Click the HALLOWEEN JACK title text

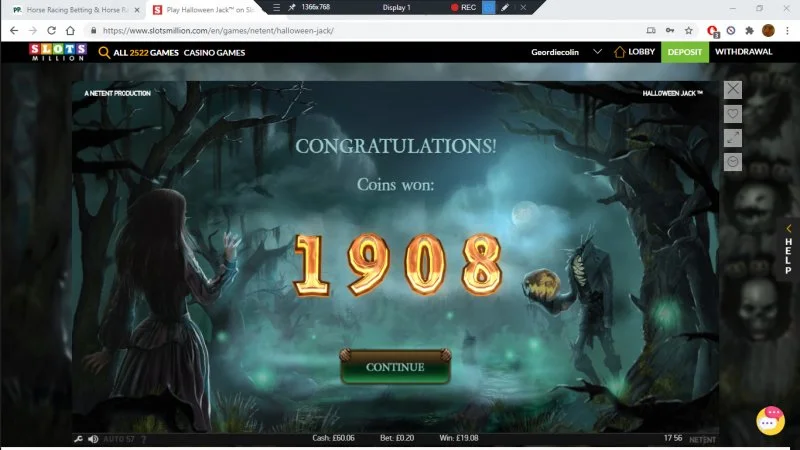click(x=672, y=93)
